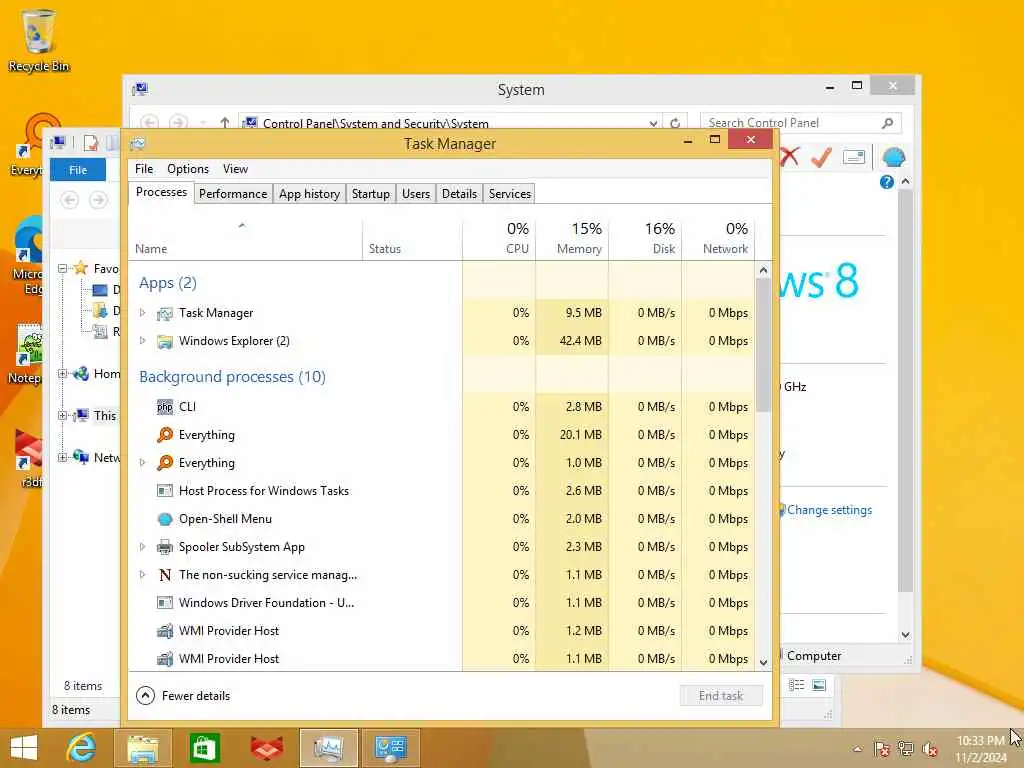1024x768 pixels.
Task: Click the Host Process for Windows Tasks icon
Action: [165, 491]
